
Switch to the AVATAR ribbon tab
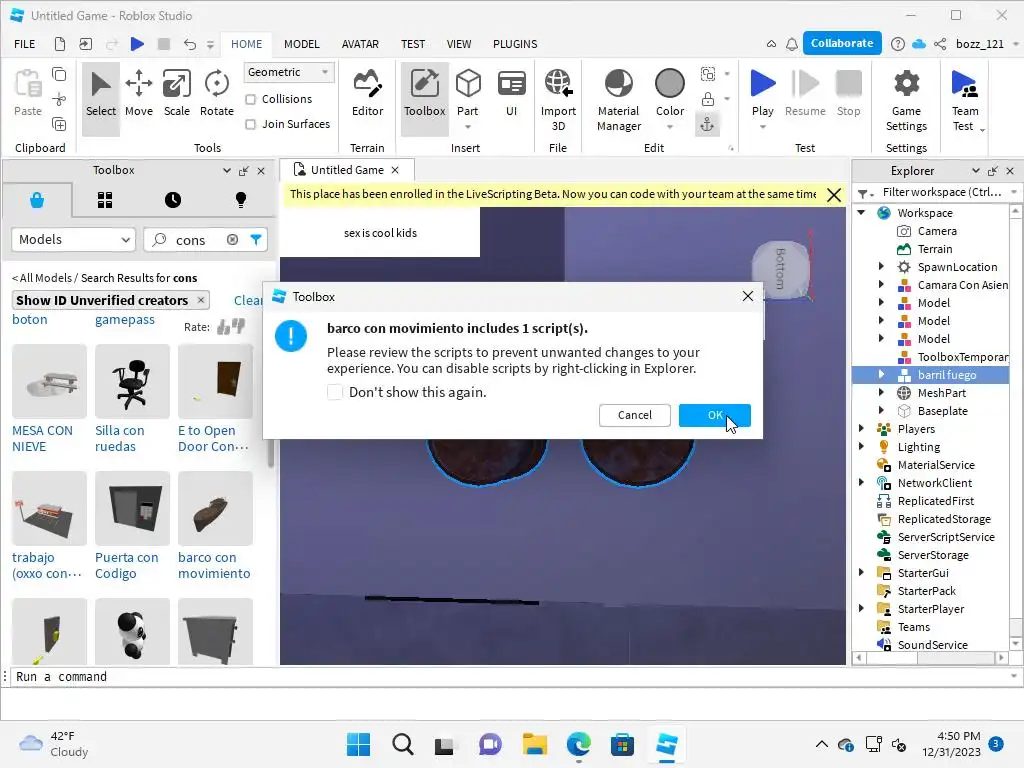click(x=360, y=44)
